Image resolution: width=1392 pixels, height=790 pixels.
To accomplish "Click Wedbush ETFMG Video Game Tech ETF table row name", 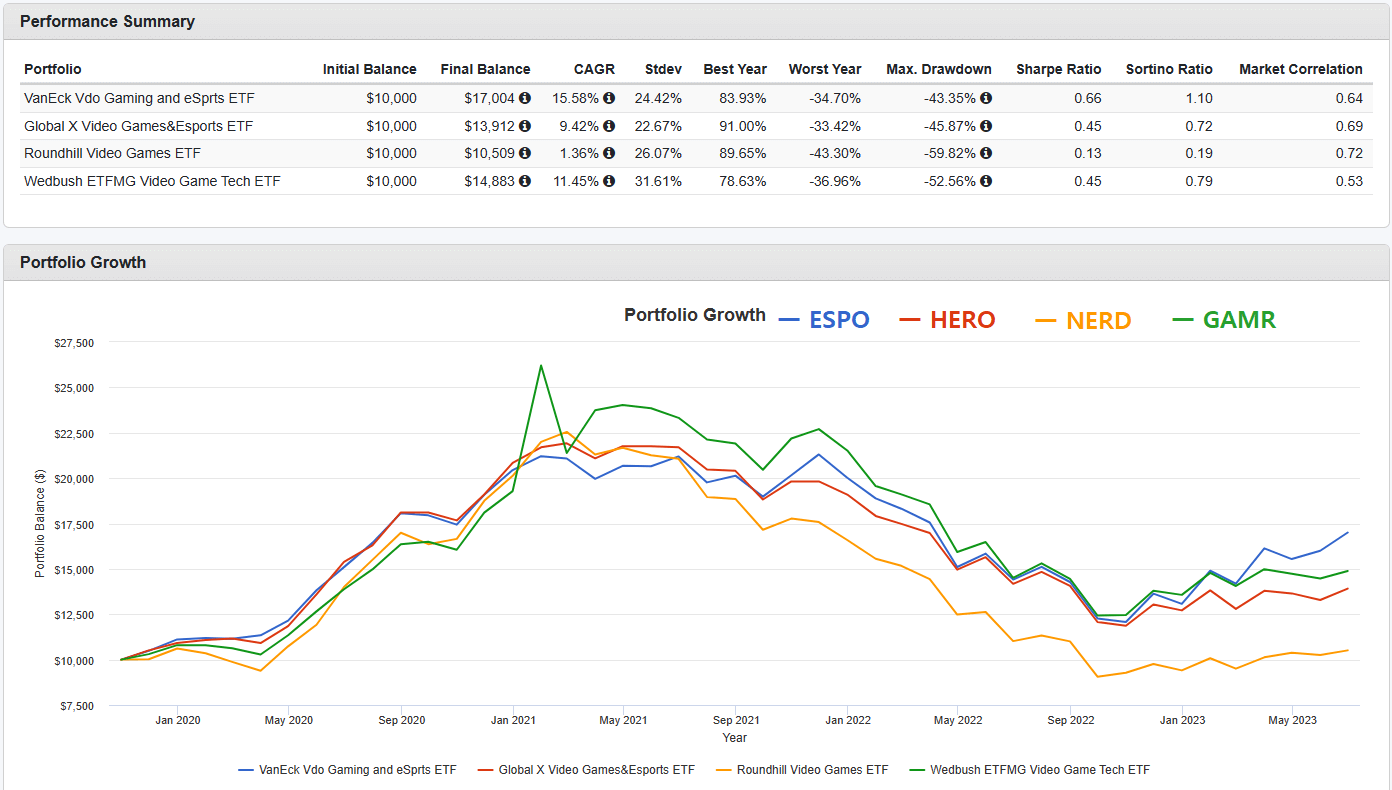I will (x=152, y=181).
